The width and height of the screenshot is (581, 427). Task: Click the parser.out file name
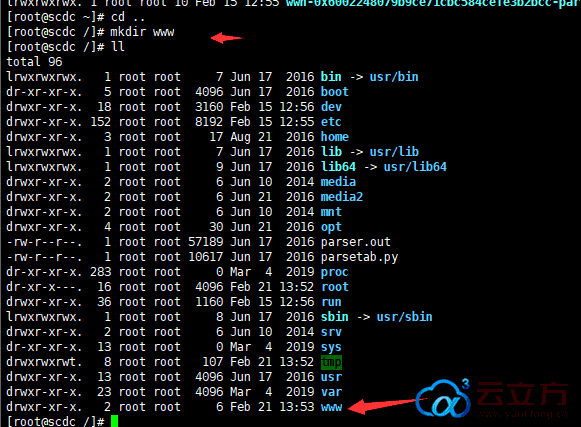click(x=356, y=242)
